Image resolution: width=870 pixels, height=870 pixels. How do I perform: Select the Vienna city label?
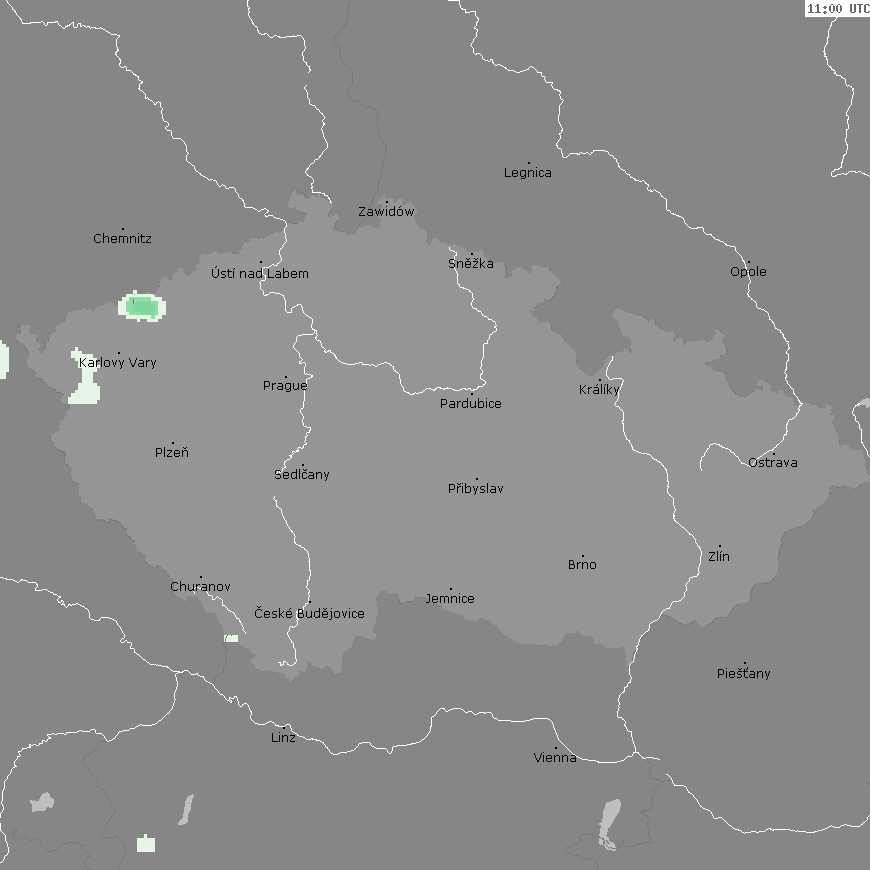click(555, 758)
